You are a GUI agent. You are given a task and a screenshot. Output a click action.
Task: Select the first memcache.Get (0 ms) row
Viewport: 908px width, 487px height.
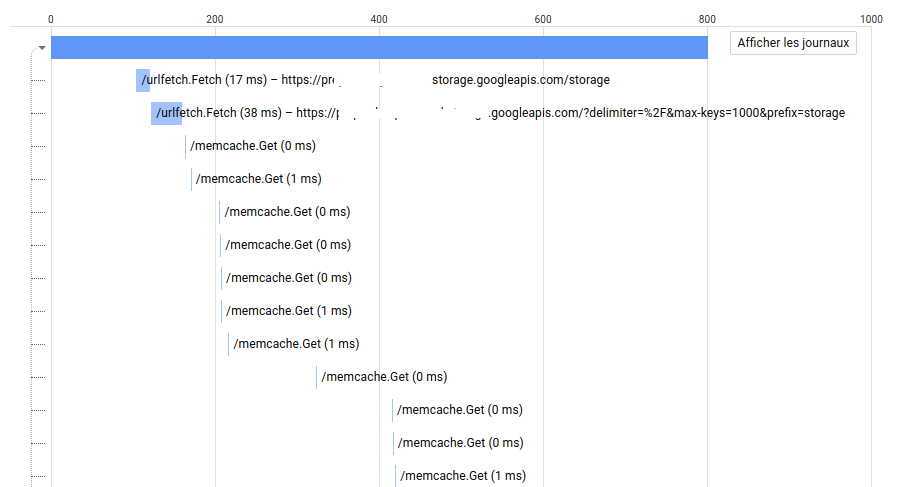pyautogui.click(x=252, y=146)
